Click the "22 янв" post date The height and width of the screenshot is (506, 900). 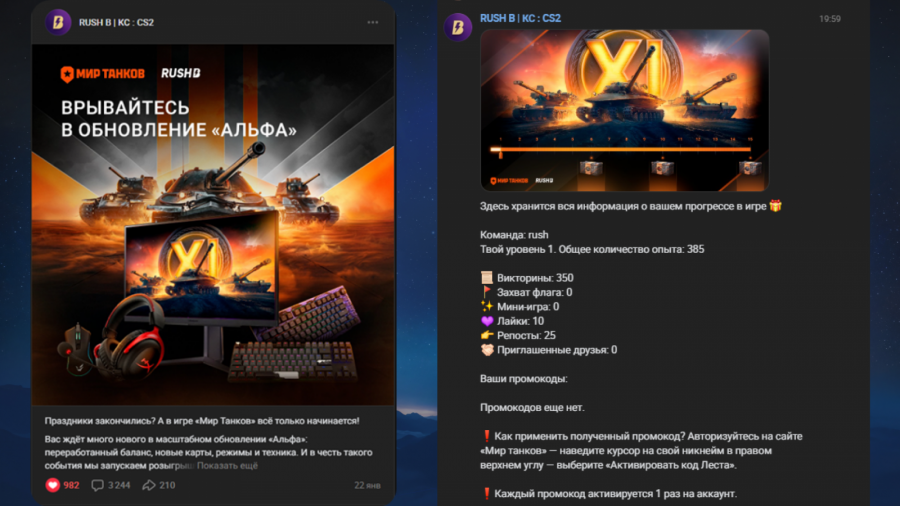[x=367, y=485]
